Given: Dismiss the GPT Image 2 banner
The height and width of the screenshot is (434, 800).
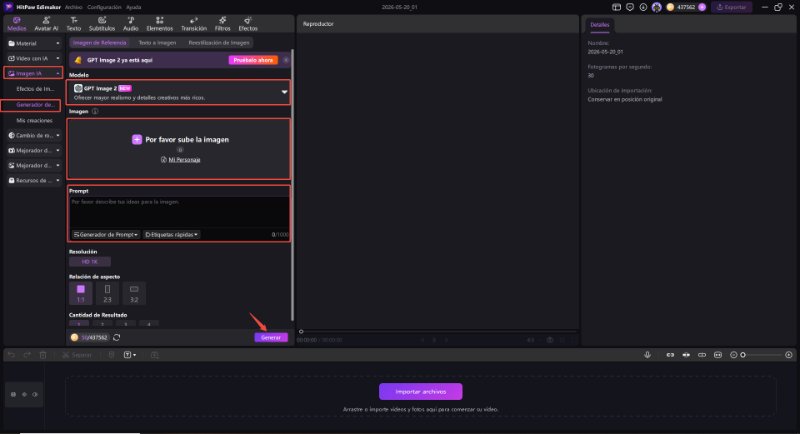Looking at the screenshot, I should point(286,60).
